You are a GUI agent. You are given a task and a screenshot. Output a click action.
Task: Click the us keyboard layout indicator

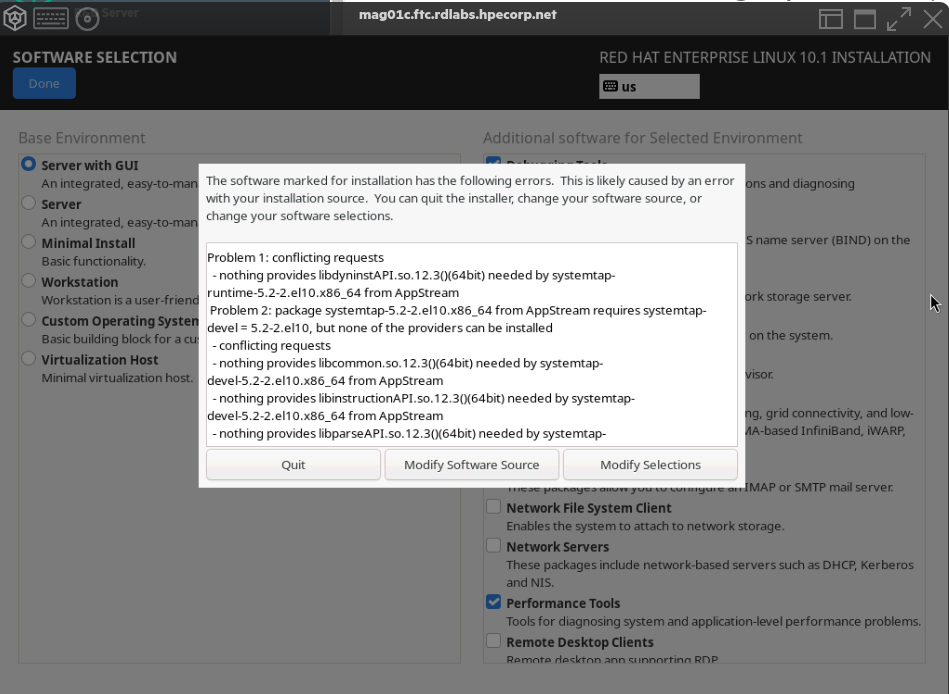(649, 87)
